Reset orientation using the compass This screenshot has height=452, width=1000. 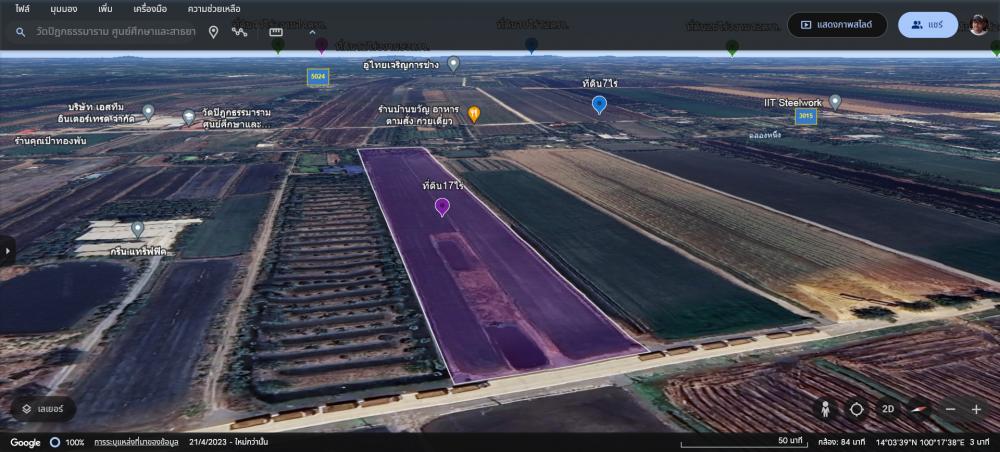(x=919, y=409)
